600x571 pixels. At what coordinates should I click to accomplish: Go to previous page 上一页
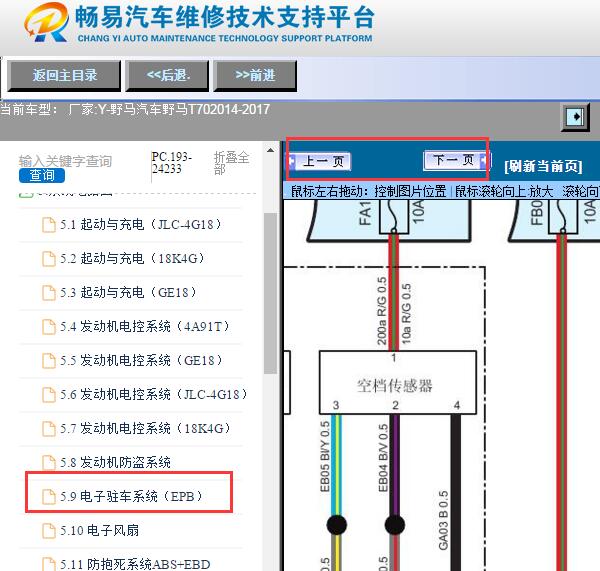coord(320,161)
